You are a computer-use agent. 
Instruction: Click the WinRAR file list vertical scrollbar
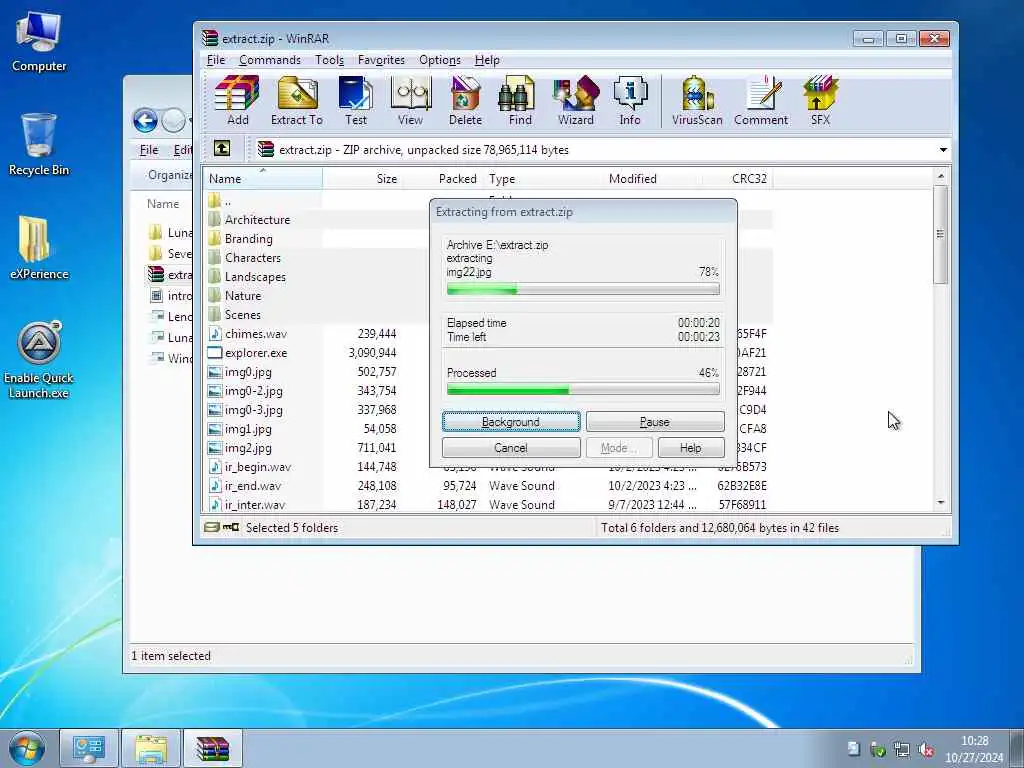pyautogui.click(x=940, y=234)
